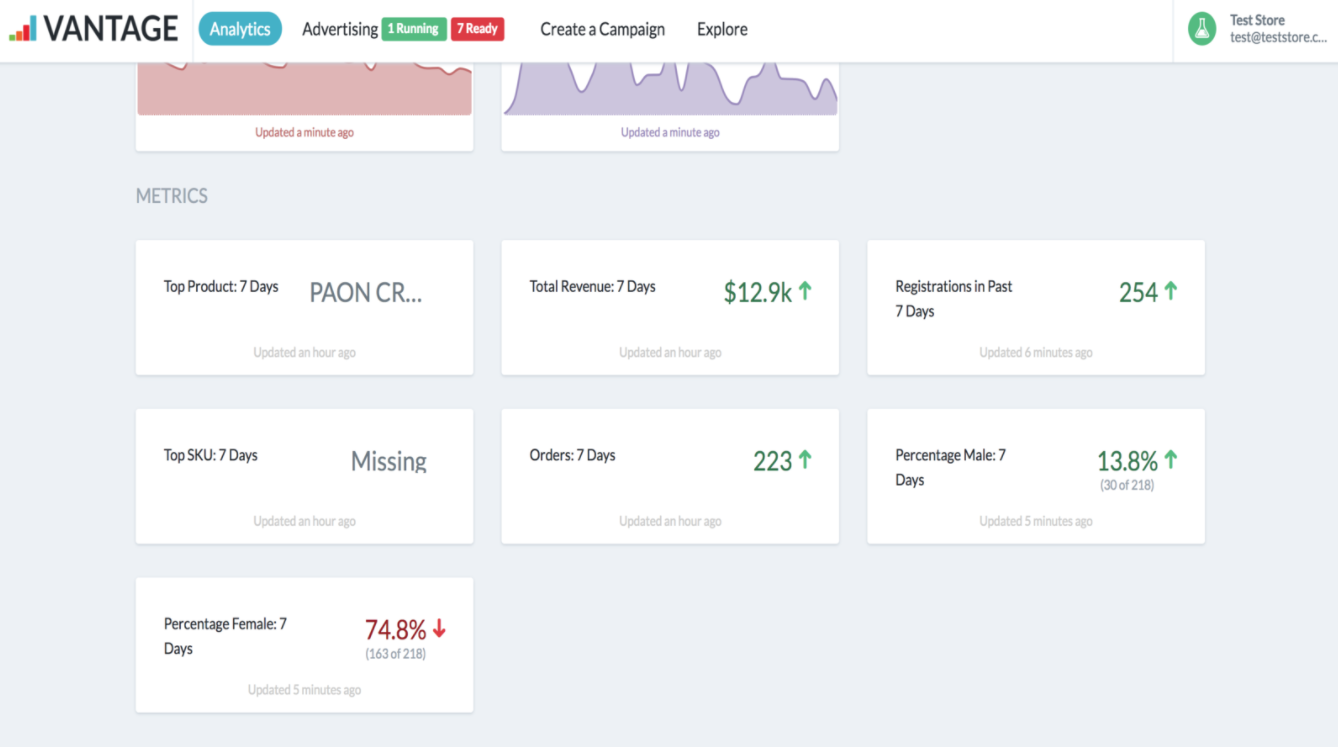Click the red area chart thumbnail
The height and width of the screenshot is (747, 1338).
[304, 89]
